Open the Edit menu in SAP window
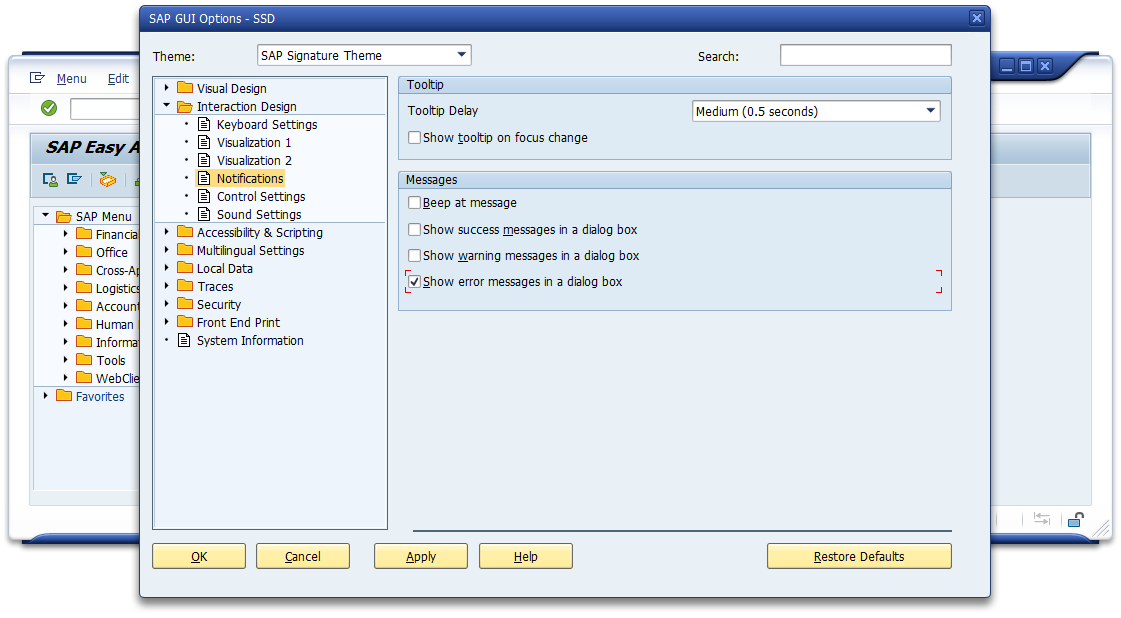This screenshot has width=1121, height=618. [118, 79]
